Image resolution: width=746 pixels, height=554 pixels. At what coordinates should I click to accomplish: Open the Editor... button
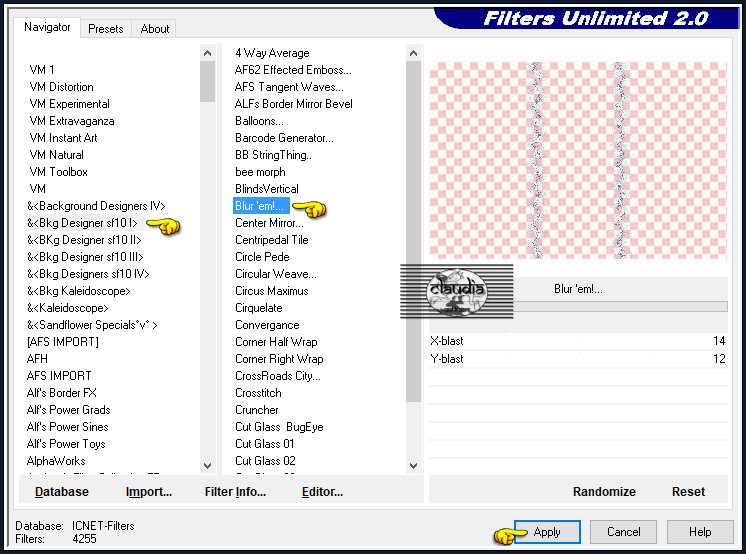[322, 492]
